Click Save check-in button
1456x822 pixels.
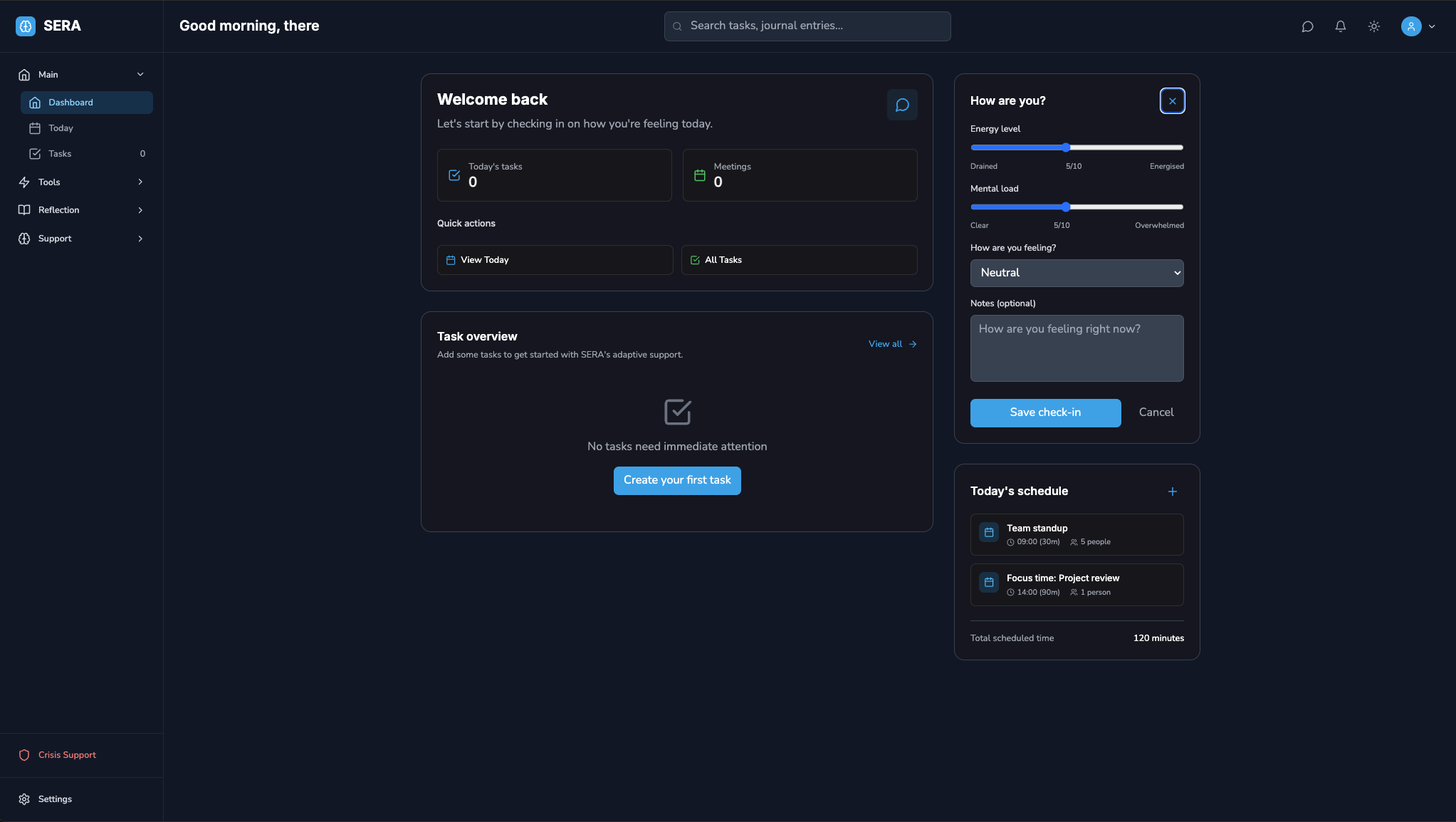(1045, 412)
